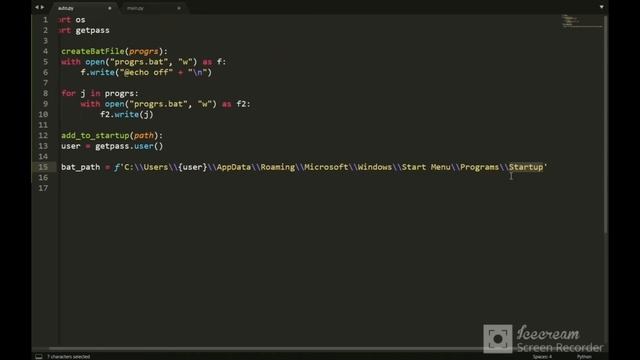Open the Python syntax selector

click(x=584, y=357)
